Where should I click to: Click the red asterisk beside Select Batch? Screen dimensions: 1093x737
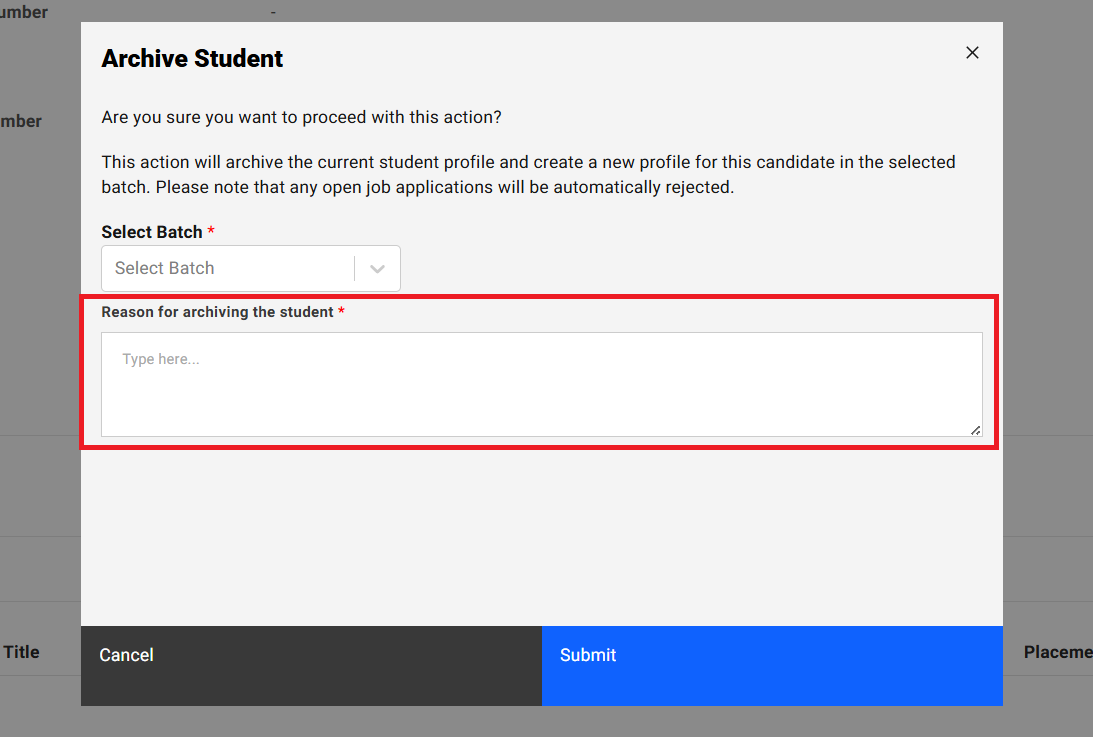(x=211, y=232)
